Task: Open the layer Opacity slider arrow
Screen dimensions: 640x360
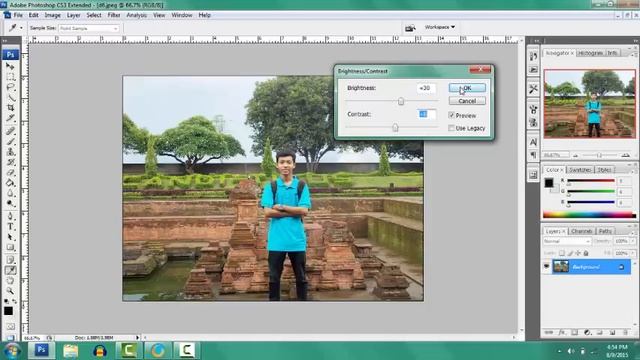Action: pyautogui.click(x=633, y=241)
